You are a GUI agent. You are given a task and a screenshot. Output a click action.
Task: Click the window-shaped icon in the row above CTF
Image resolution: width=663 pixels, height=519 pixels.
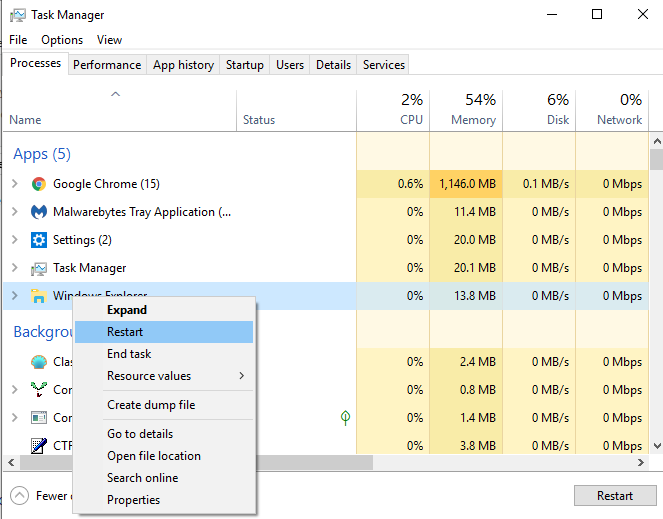pyautogui.click(x=39, y=418)
